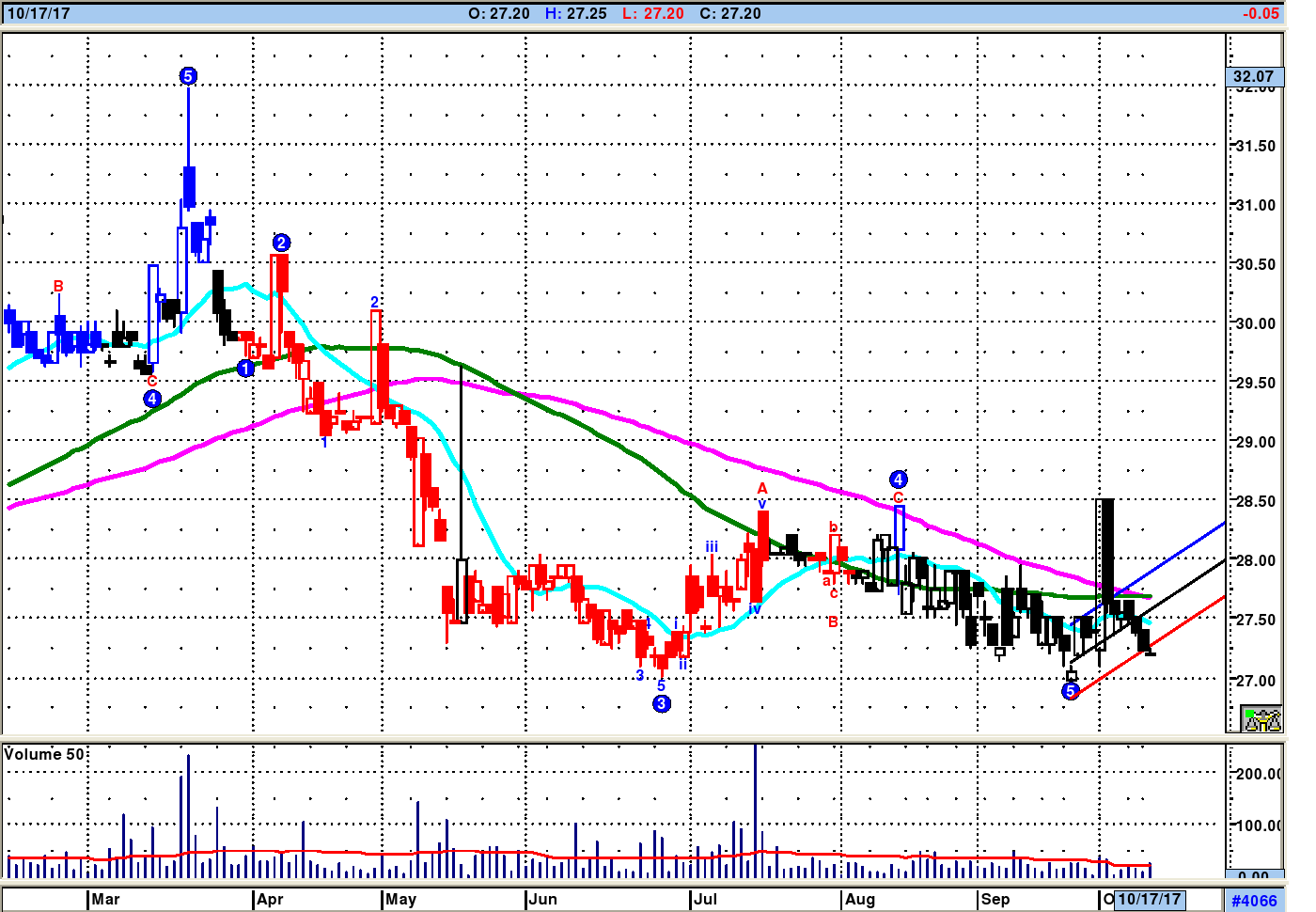1316x912 pixels.
Task: Click the circled wave 4 marker in August
Action: pos(898,480)
